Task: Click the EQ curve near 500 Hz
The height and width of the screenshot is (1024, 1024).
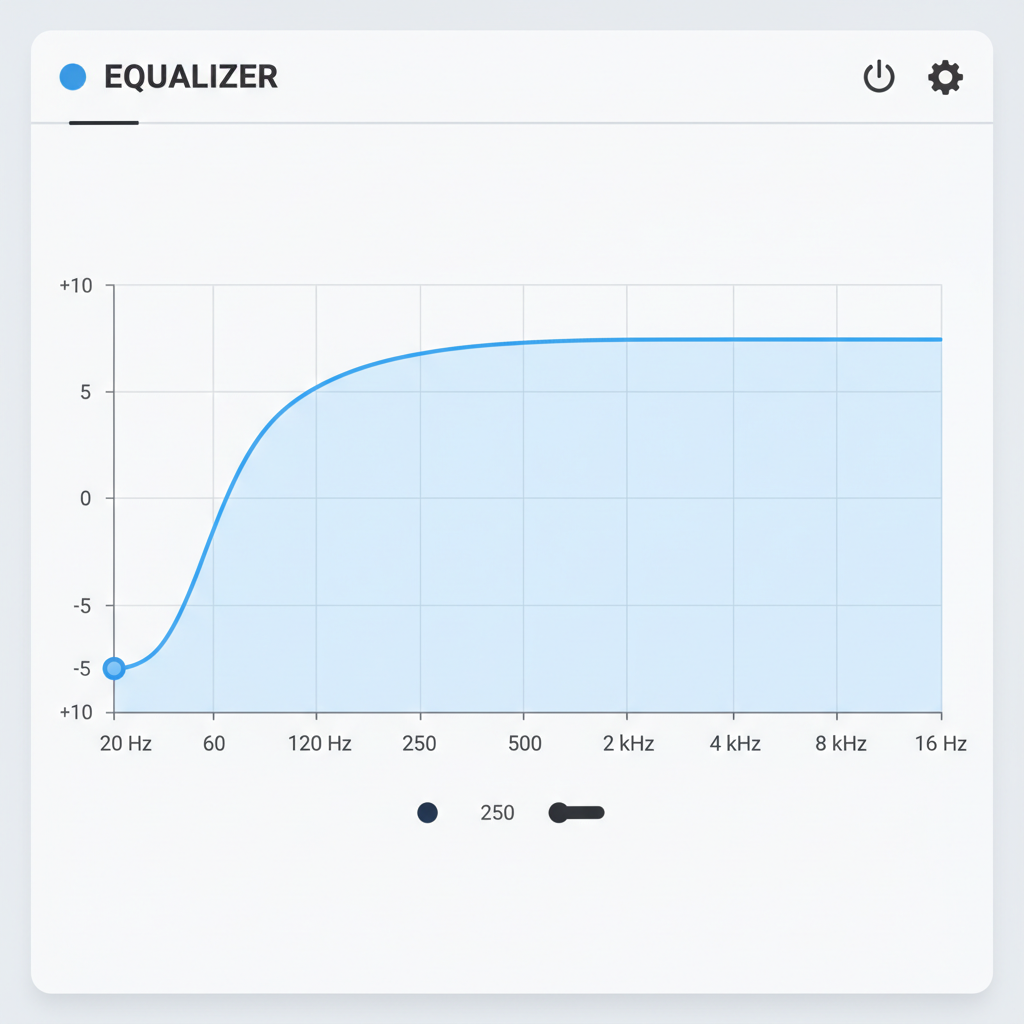Action: click(x=525, y=339)
